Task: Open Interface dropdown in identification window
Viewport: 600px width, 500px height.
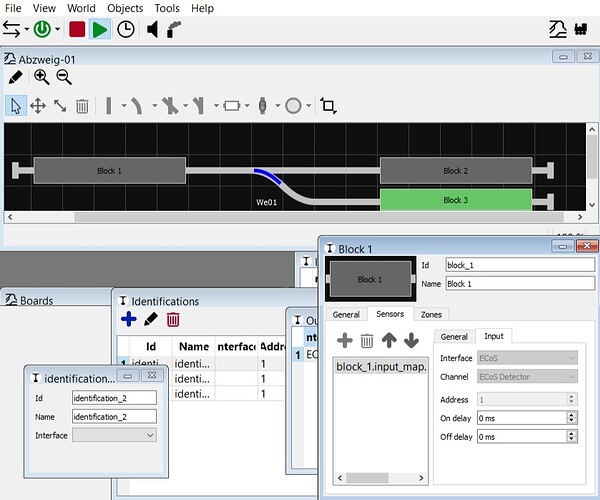Action: [114, 435]
